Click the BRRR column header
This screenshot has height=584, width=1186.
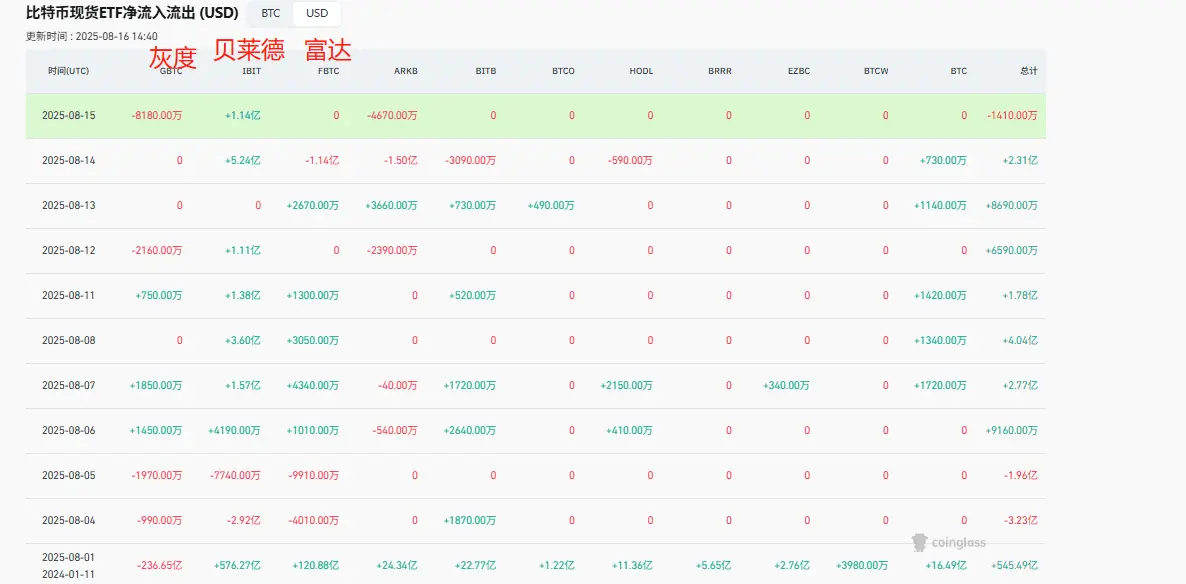point(720,71)
